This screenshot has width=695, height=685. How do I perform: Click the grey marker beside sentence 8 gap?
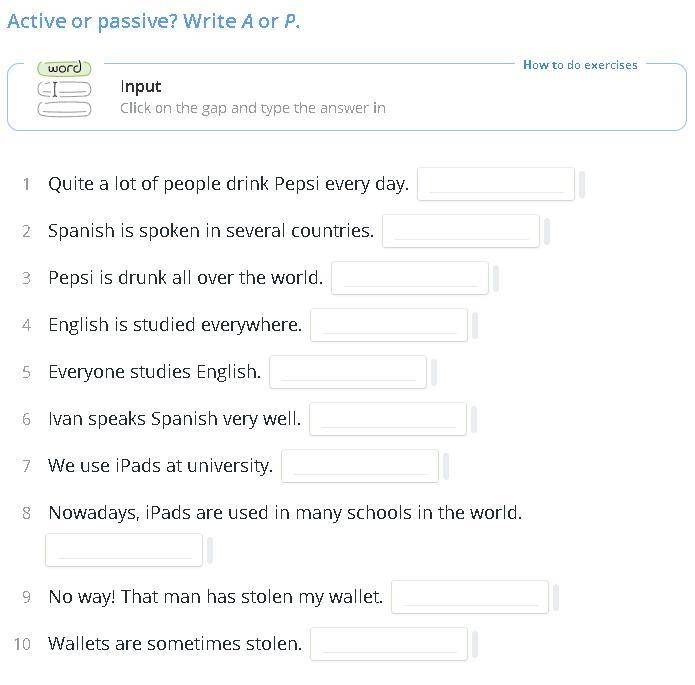tap(210, 550)
